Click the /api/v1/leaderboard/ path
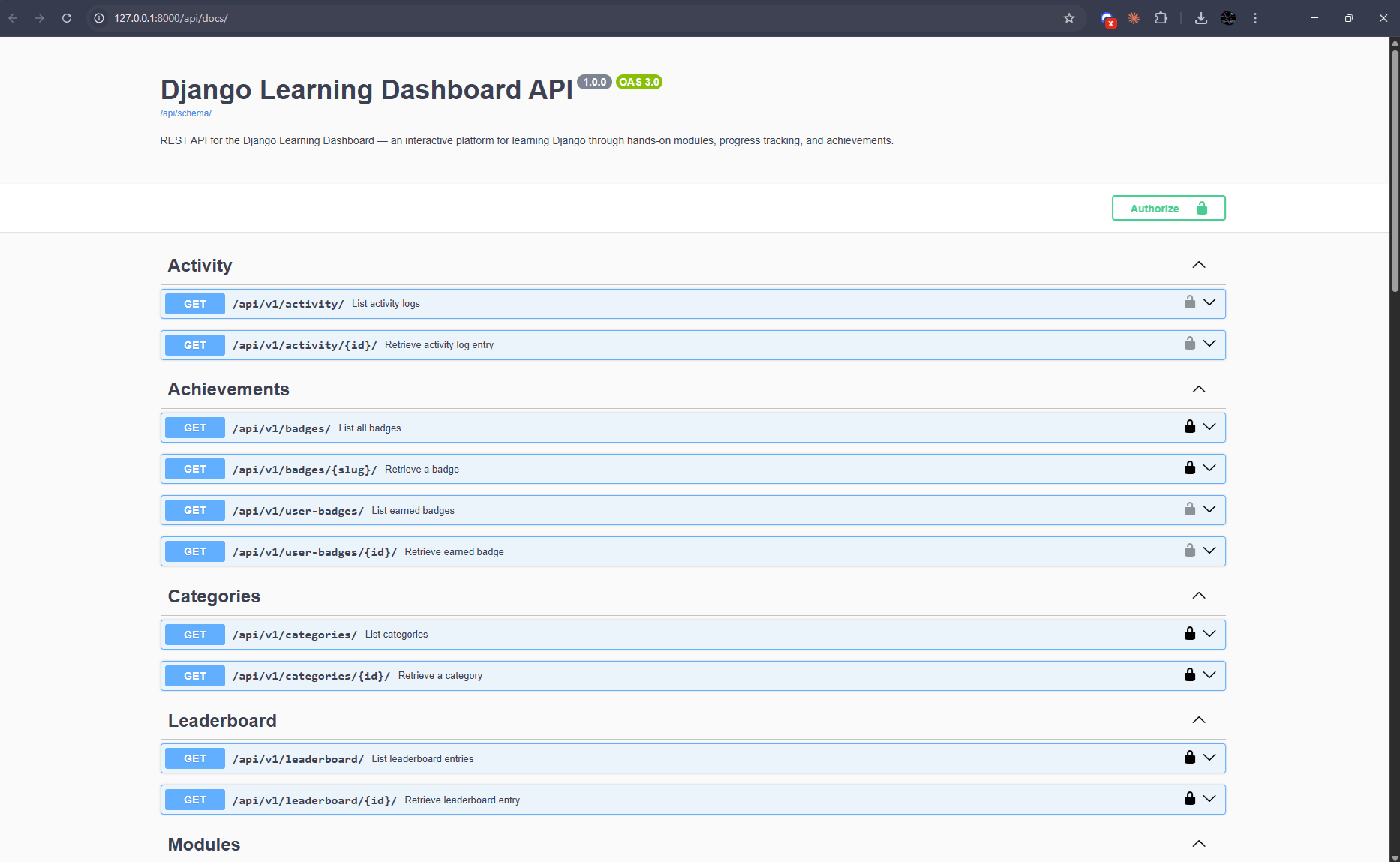 298,759
